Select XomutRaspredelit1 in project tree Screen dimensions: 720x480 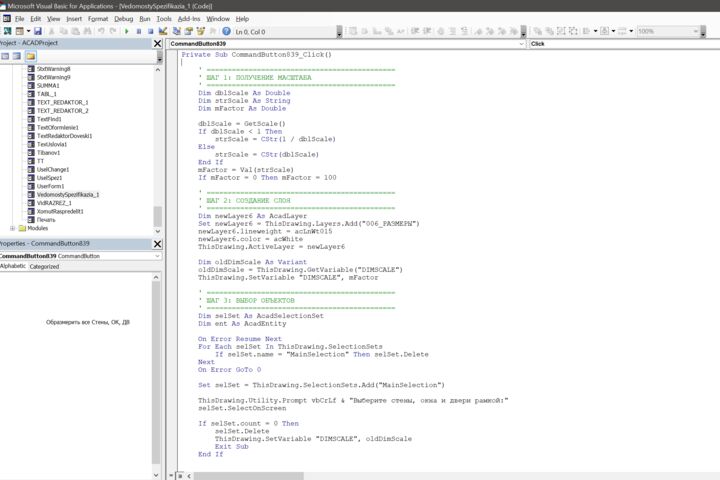pos(60,212)
